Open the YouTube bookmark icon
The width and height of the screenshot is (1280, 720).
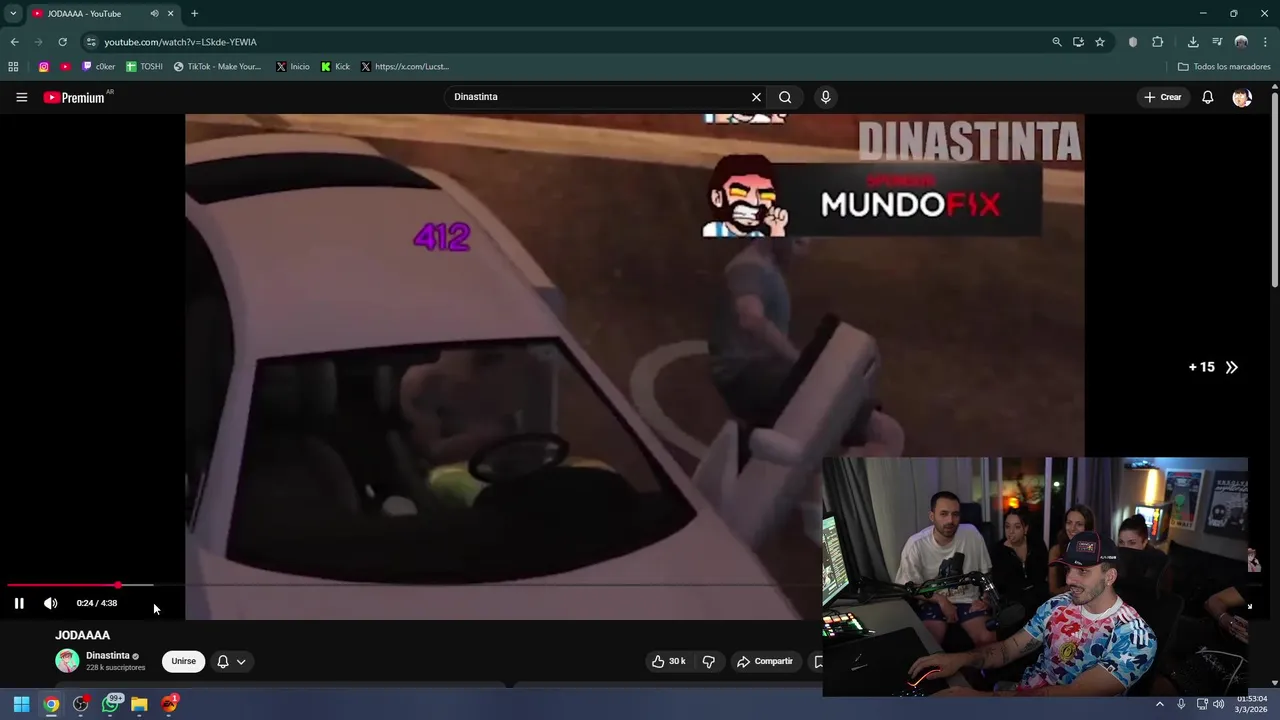(x=65, y=67)
